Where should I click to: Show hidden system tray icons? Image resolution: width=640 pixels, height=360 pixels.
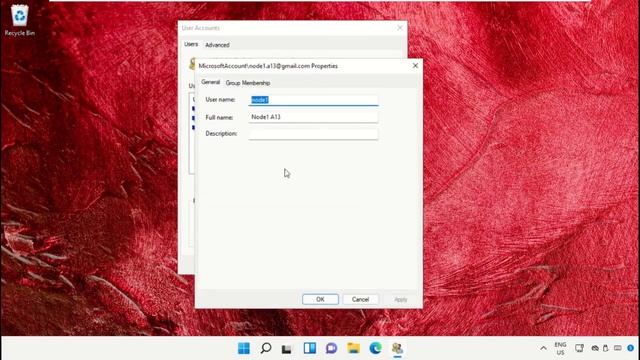[543, 348]
